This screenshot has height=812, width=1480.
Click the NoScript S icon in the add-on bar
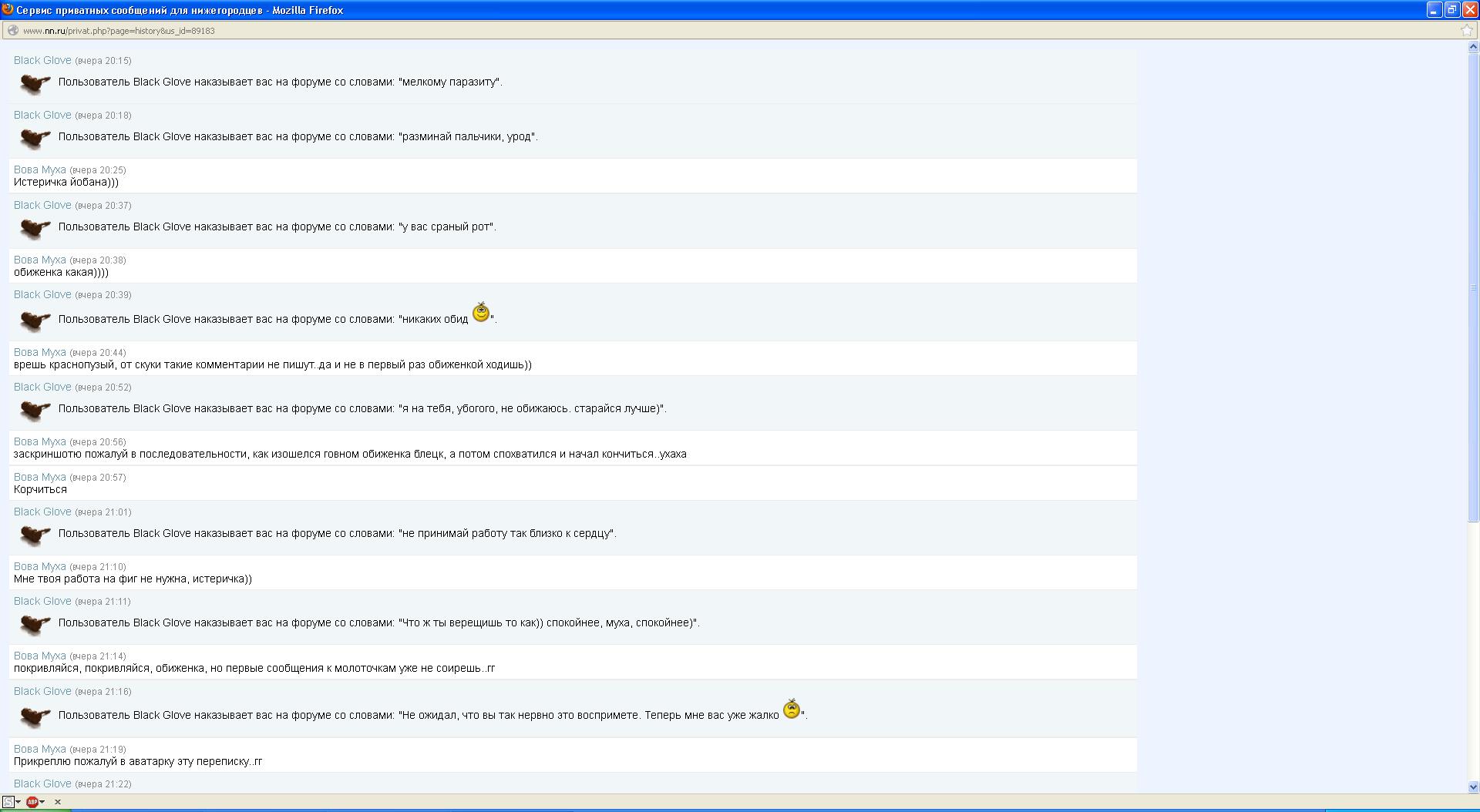(x=8, y=802)
